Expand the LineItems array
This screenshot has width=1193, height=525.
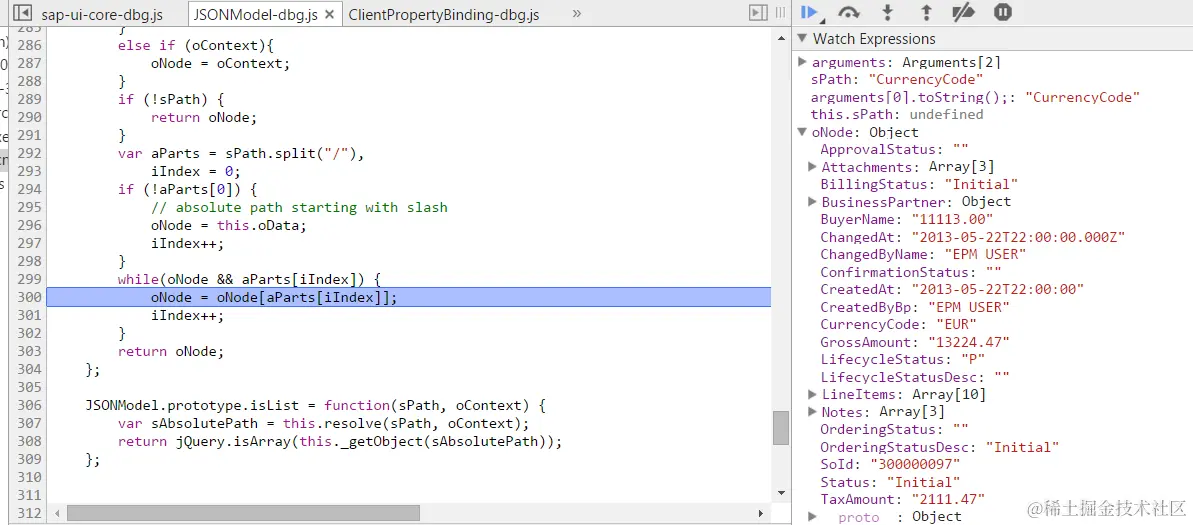[813, 394]
